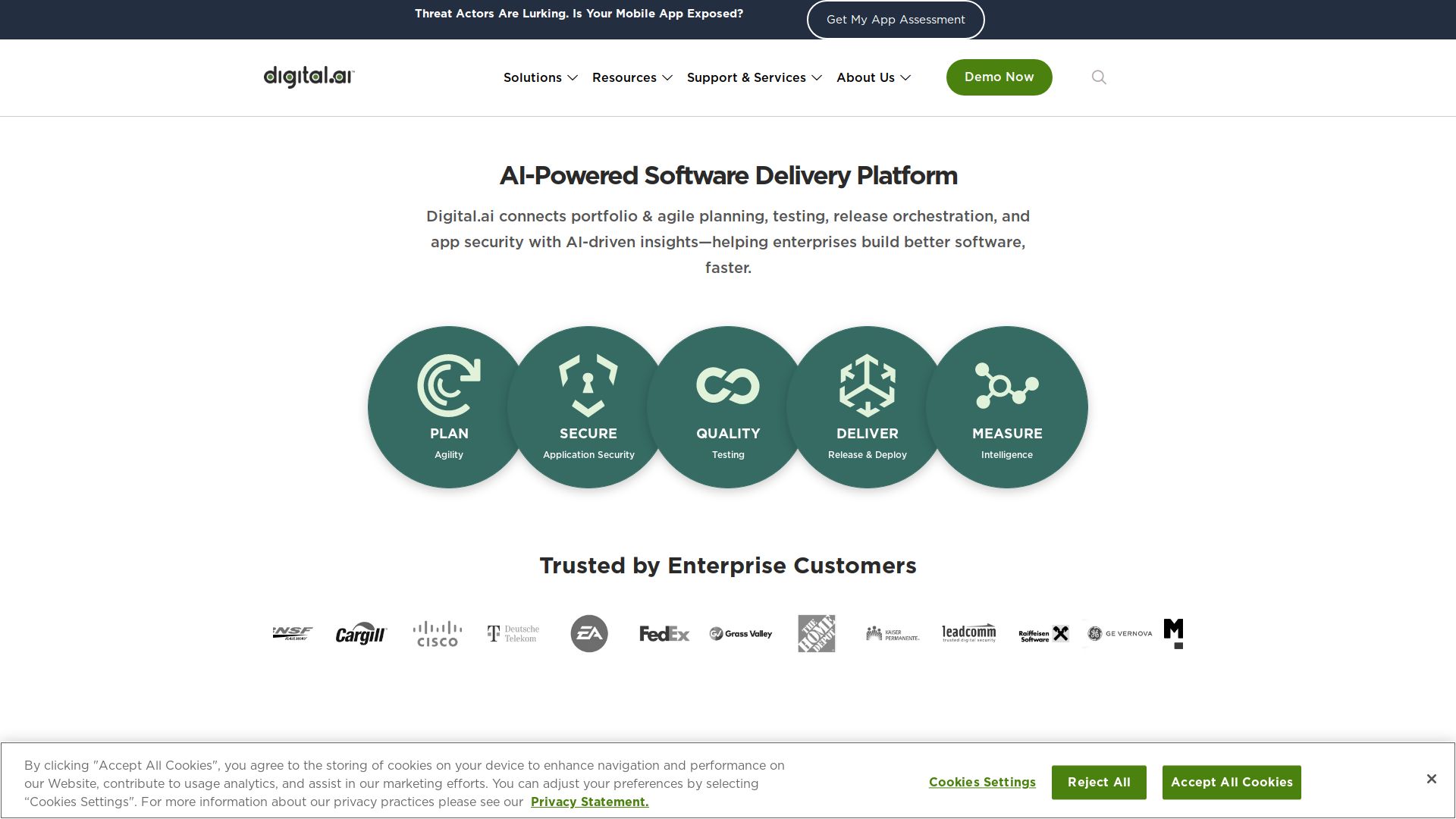Click the Demo Now button
The width and height of the screenshot is (1456, 819).
tap(999, 77)
